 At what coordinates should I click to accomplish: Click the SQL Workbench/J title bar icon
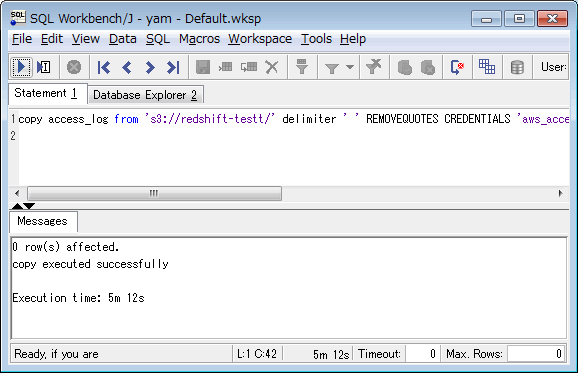point(18,18)
